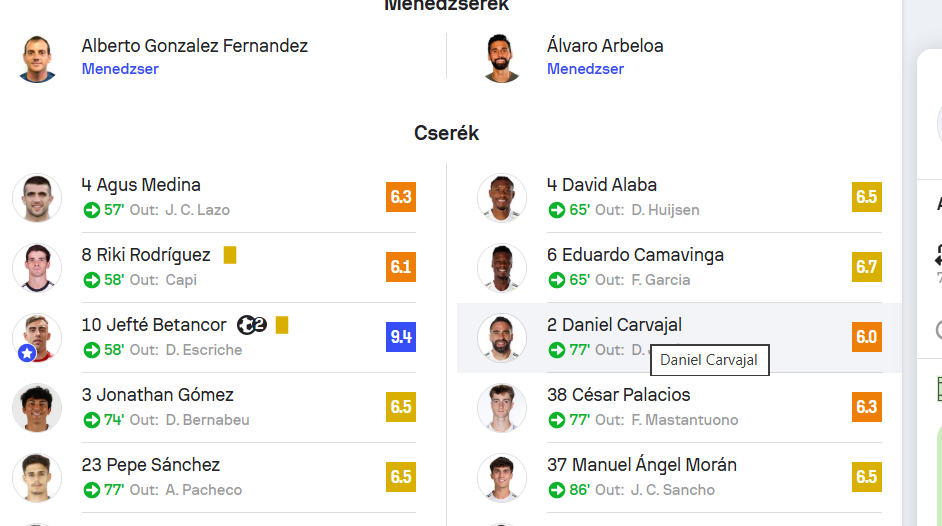This screenshot has height=526, width=942.
Task: Open Pepe Sánchez's 6.5 rating badge
Action: coord(401,477)
